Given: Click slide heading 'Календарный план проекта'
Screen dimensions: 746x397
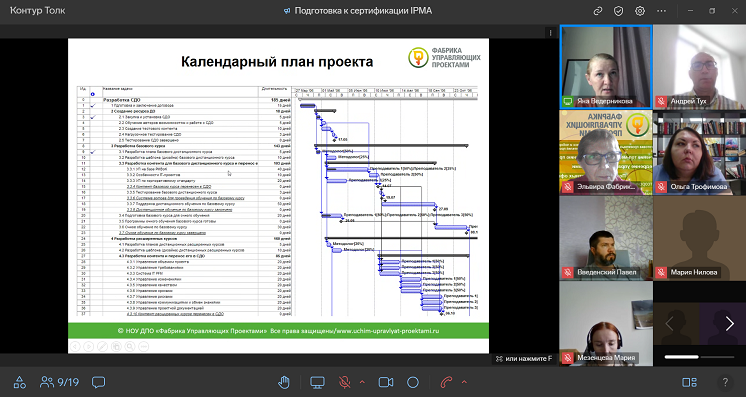Looking at the screenshot, I should pos(277,62).
